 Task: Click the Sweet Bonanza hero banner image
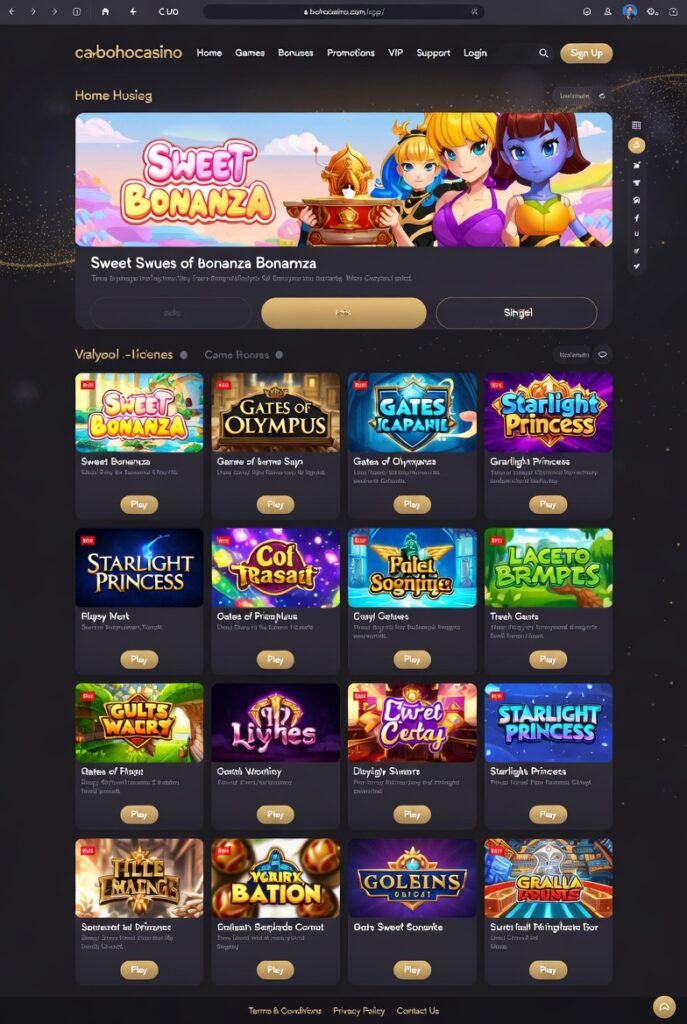point(344,179)
